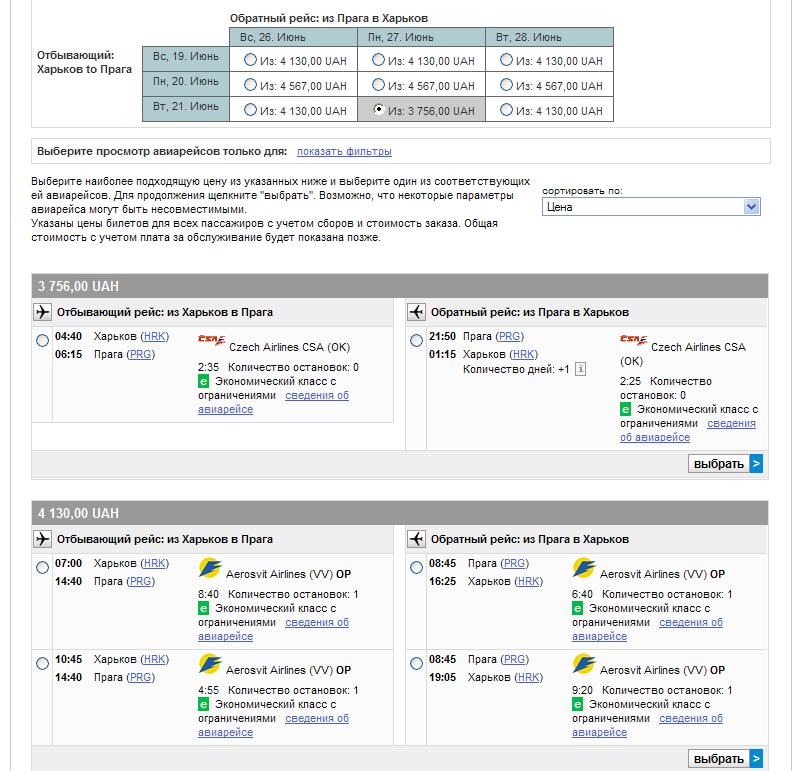Click Czech Airlines logo on the return flight
Viewport: 799px width, 771px height.
click(633, 341)
